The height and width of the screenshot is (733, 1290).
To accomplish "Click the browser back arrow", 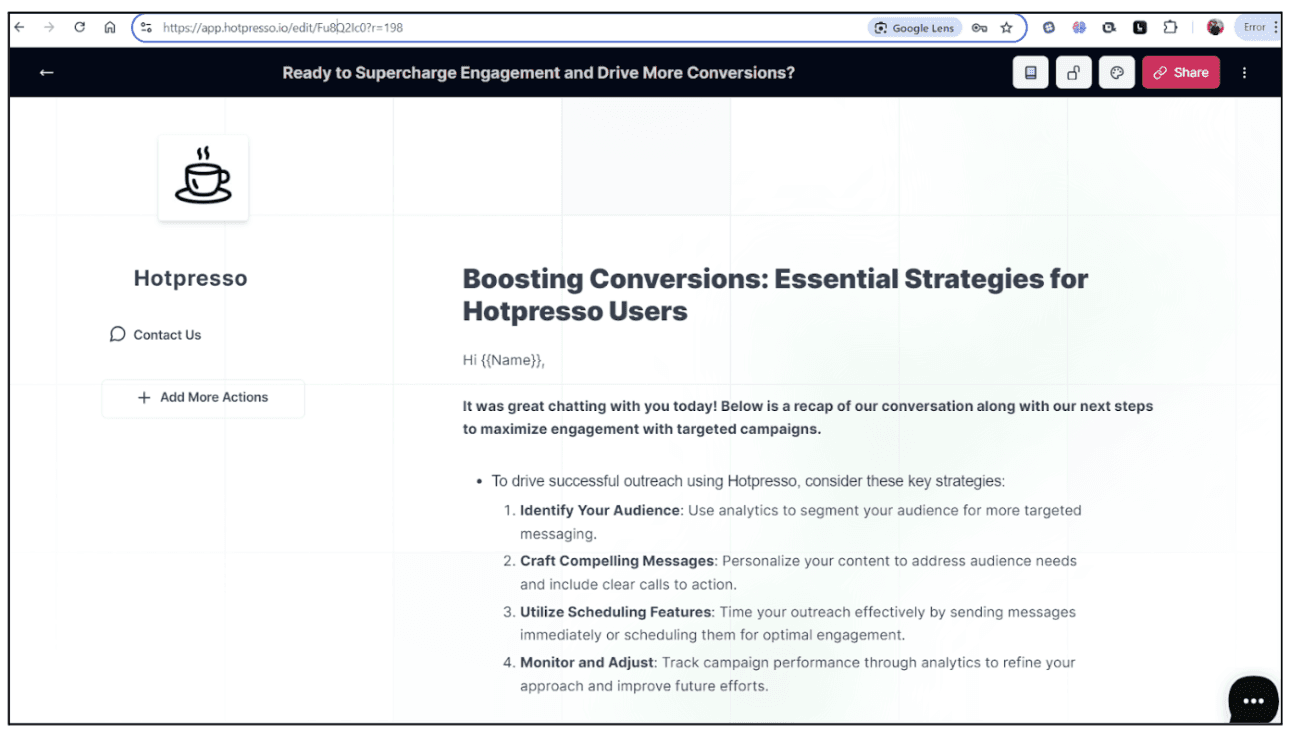I will 19,28.
